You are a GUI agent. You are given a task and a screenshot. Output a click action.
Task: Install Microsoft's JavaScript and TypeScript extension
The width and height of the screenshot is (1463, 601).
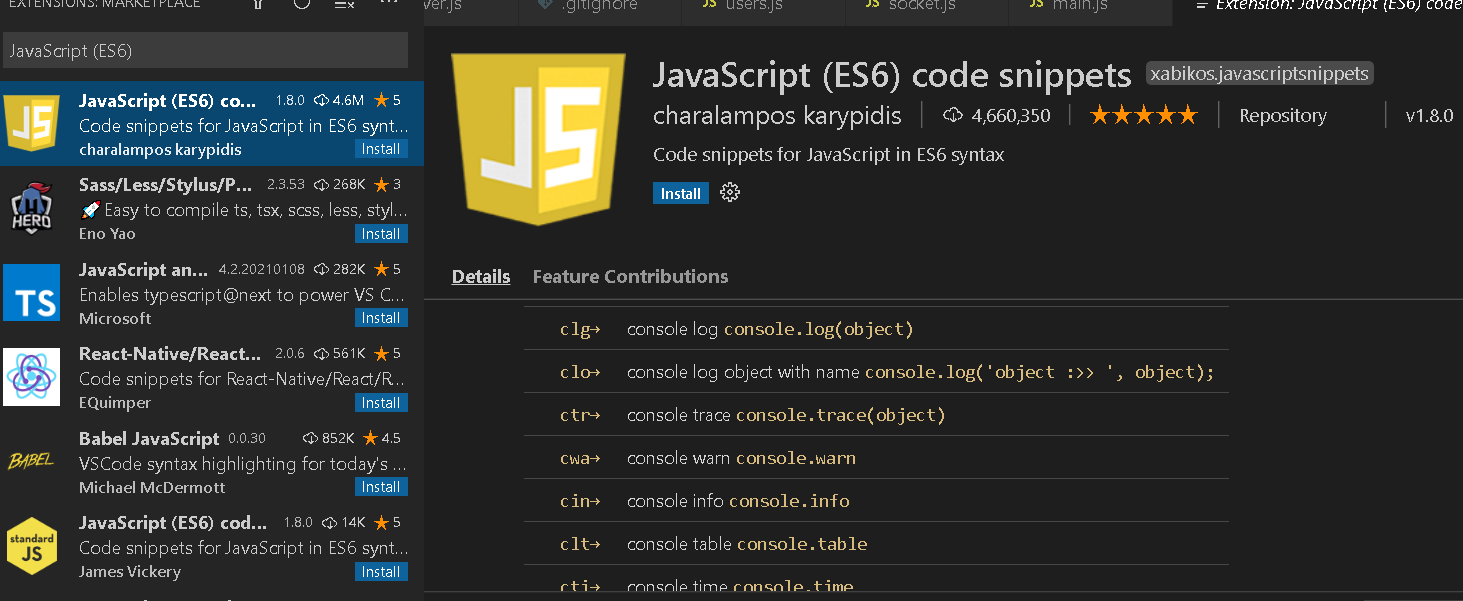[381, 318]
